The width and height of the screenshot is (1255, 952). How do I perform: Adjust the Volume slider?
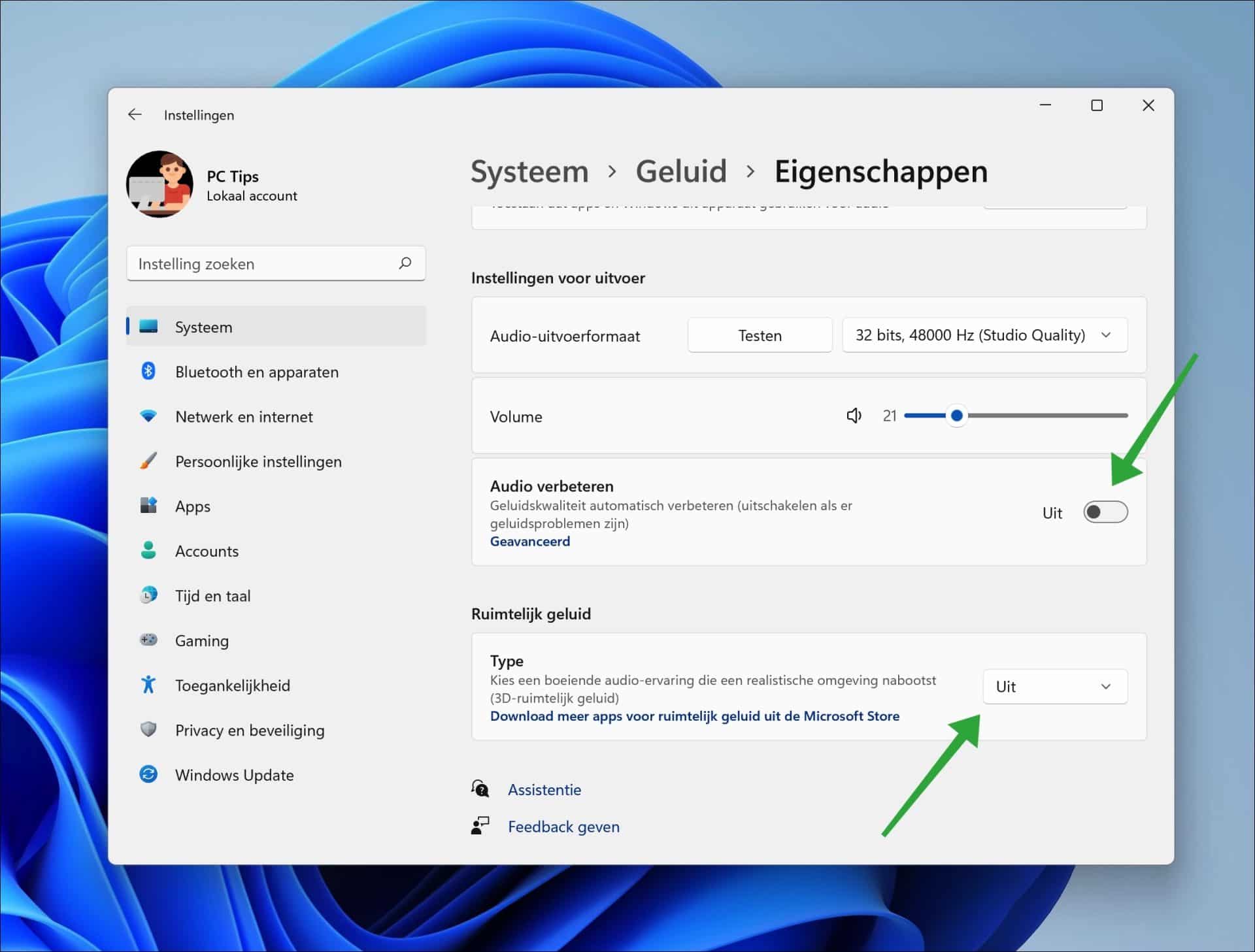pyautogui.click(x=956, y=416)
